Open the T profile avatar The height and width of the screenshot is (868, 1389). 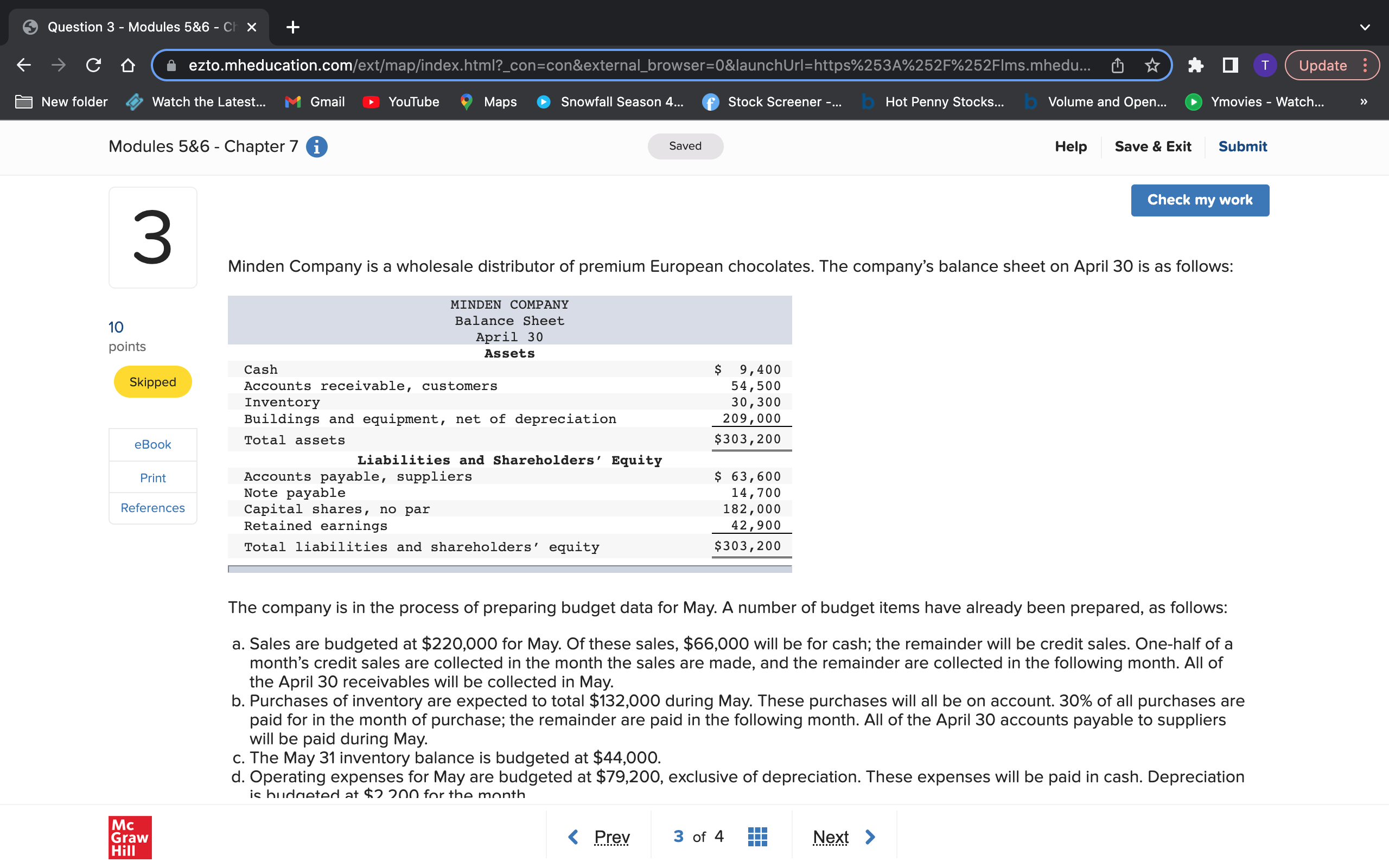tap(1264, 66)
